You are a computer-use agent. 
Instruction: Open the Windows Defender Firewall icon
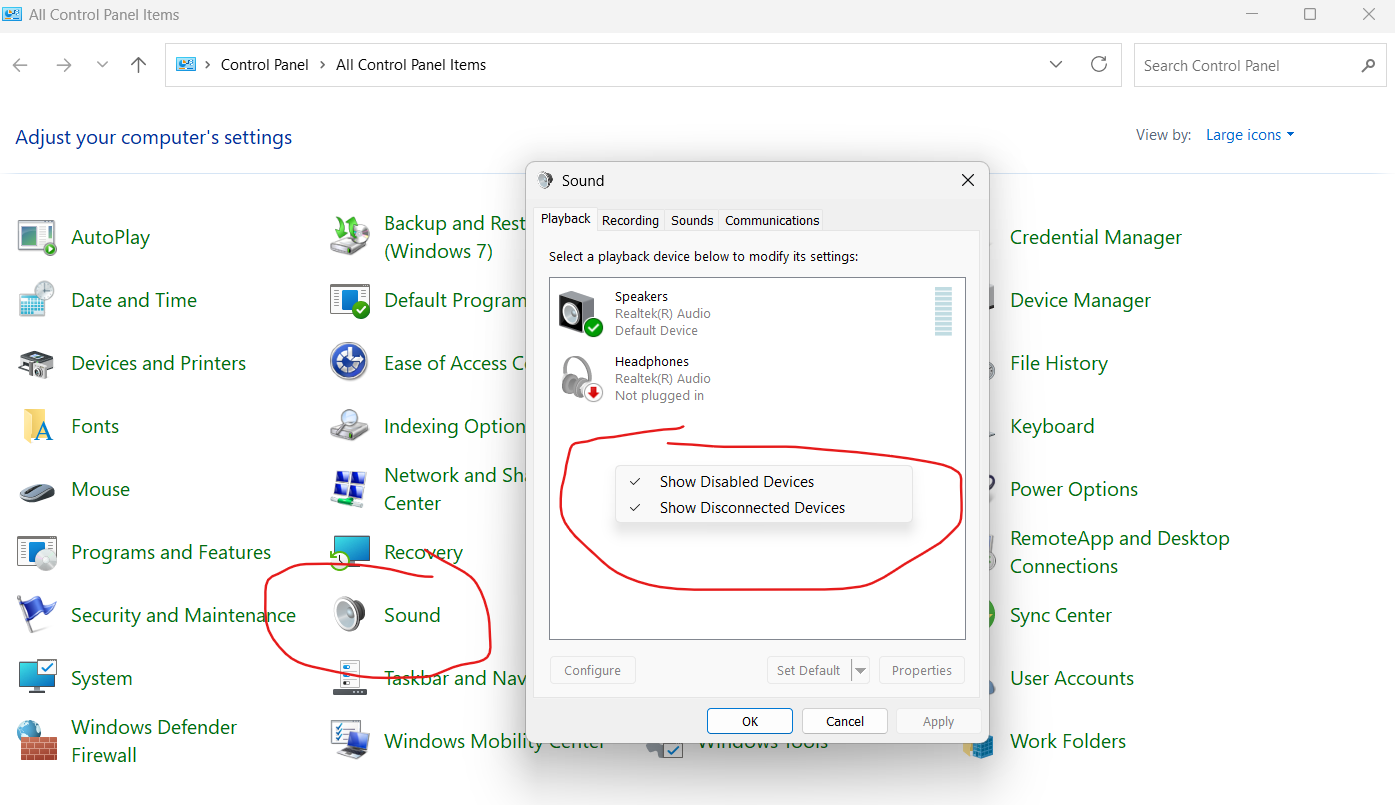coord(37,741)
